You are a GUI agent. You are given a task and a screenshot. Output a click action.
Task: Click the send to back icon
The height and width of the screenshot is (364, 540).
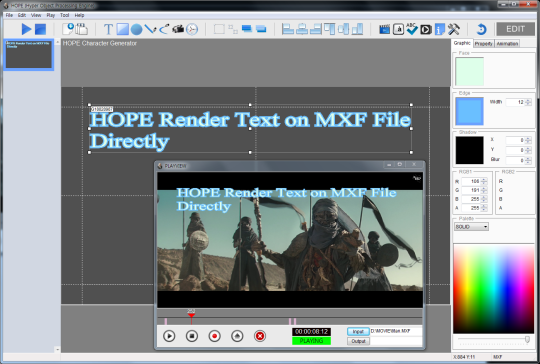(261, 29)
